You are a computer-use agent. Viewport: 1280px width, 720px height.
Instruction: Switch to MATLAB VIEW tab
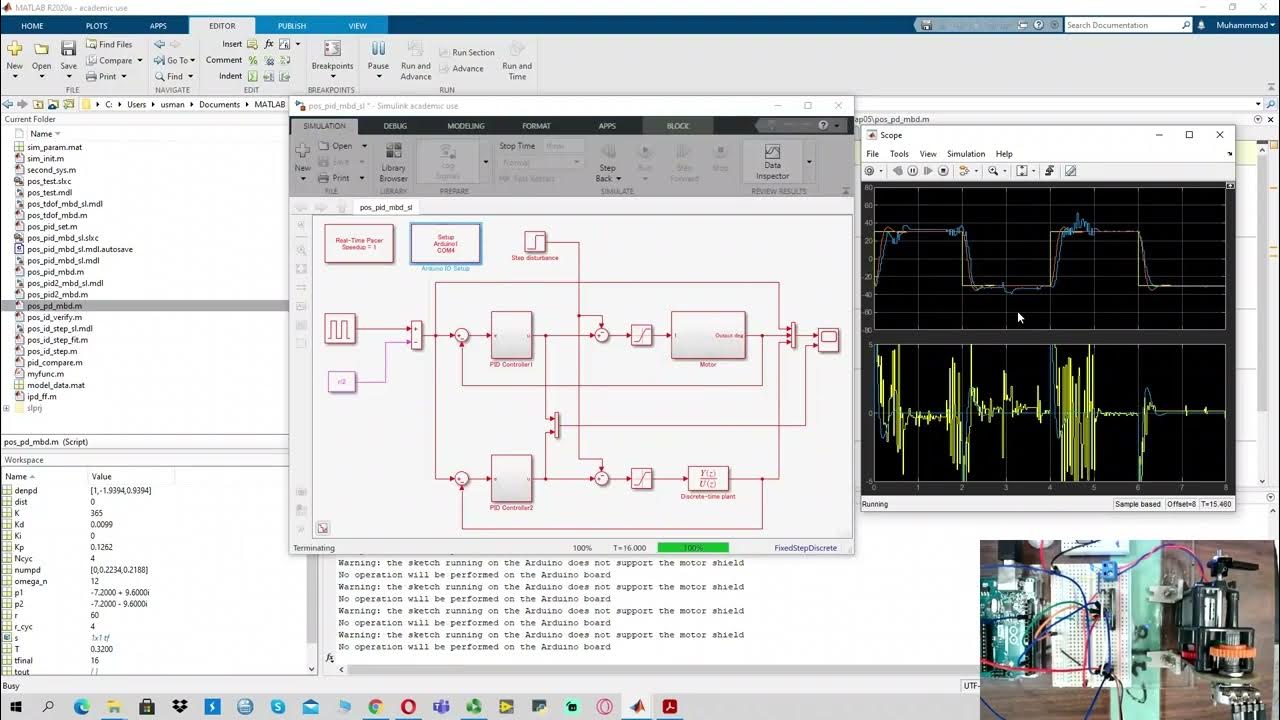pos(357,26)
